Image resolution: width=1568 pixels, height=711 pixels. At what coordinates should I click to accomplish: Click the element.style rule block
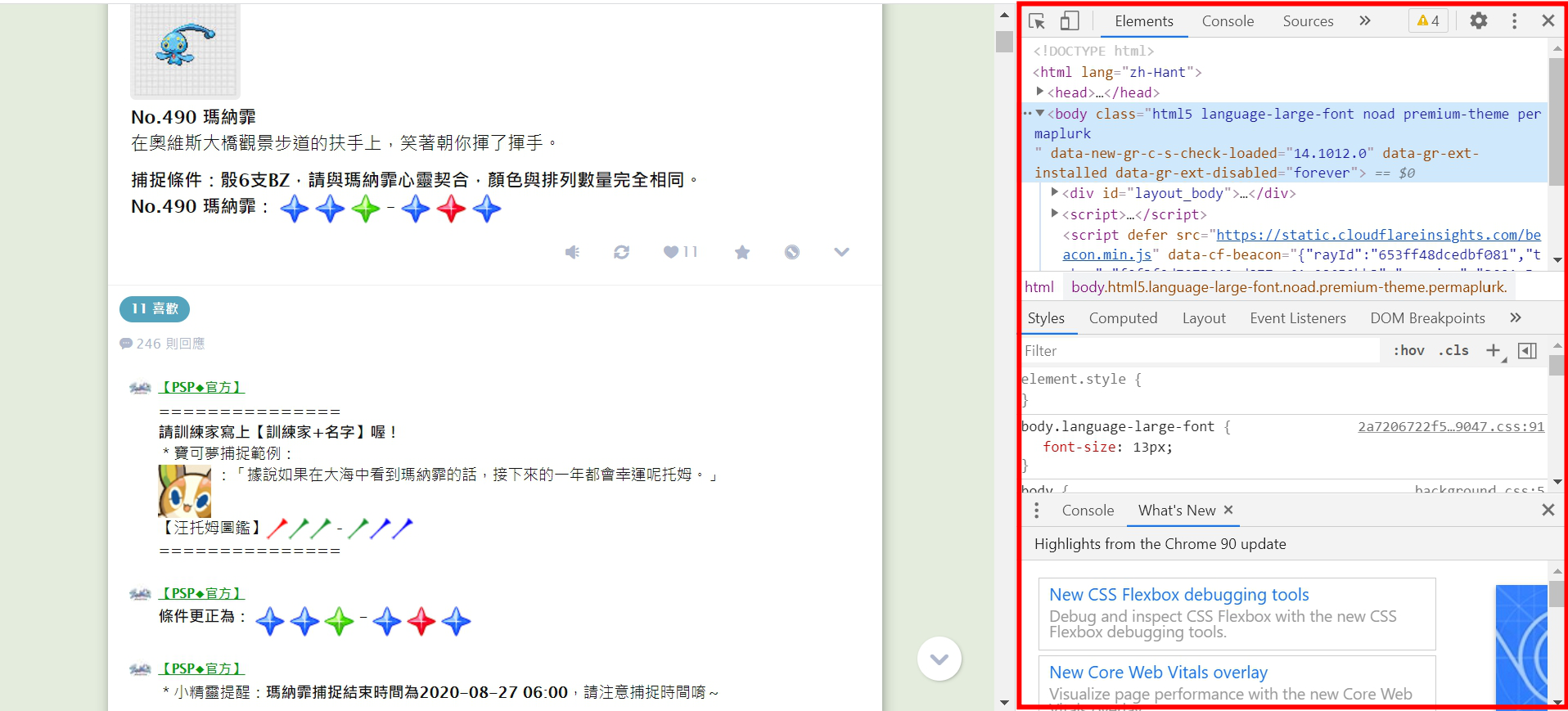click(1283, 389)
